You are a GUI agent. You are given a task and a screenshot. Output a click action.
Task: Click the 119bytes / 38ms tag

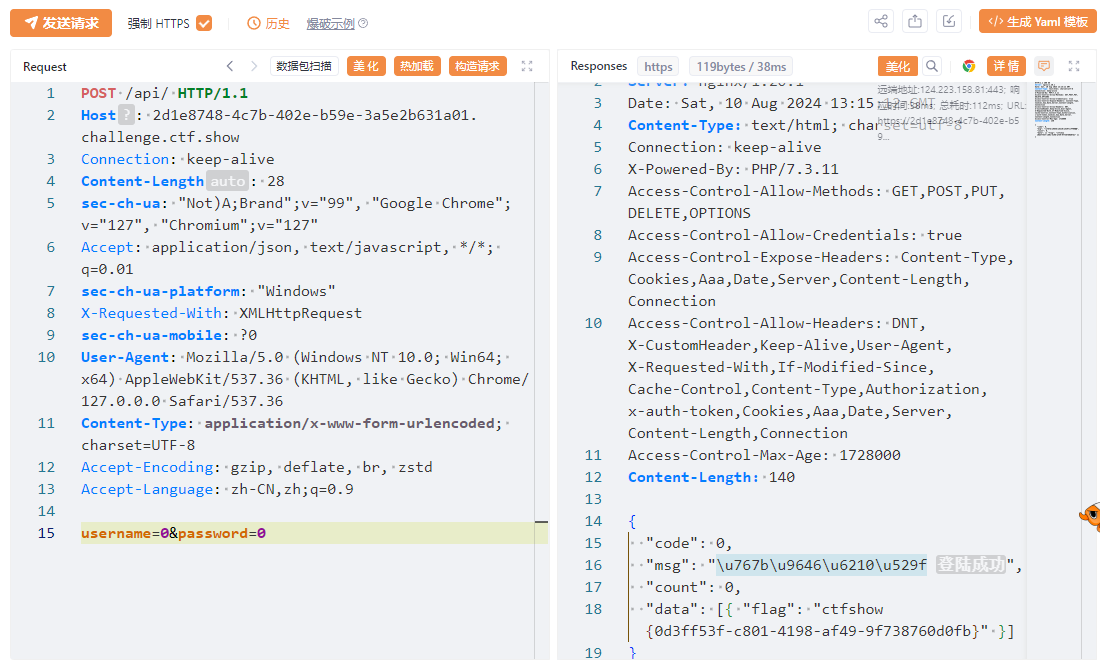[x=741, y=67]
